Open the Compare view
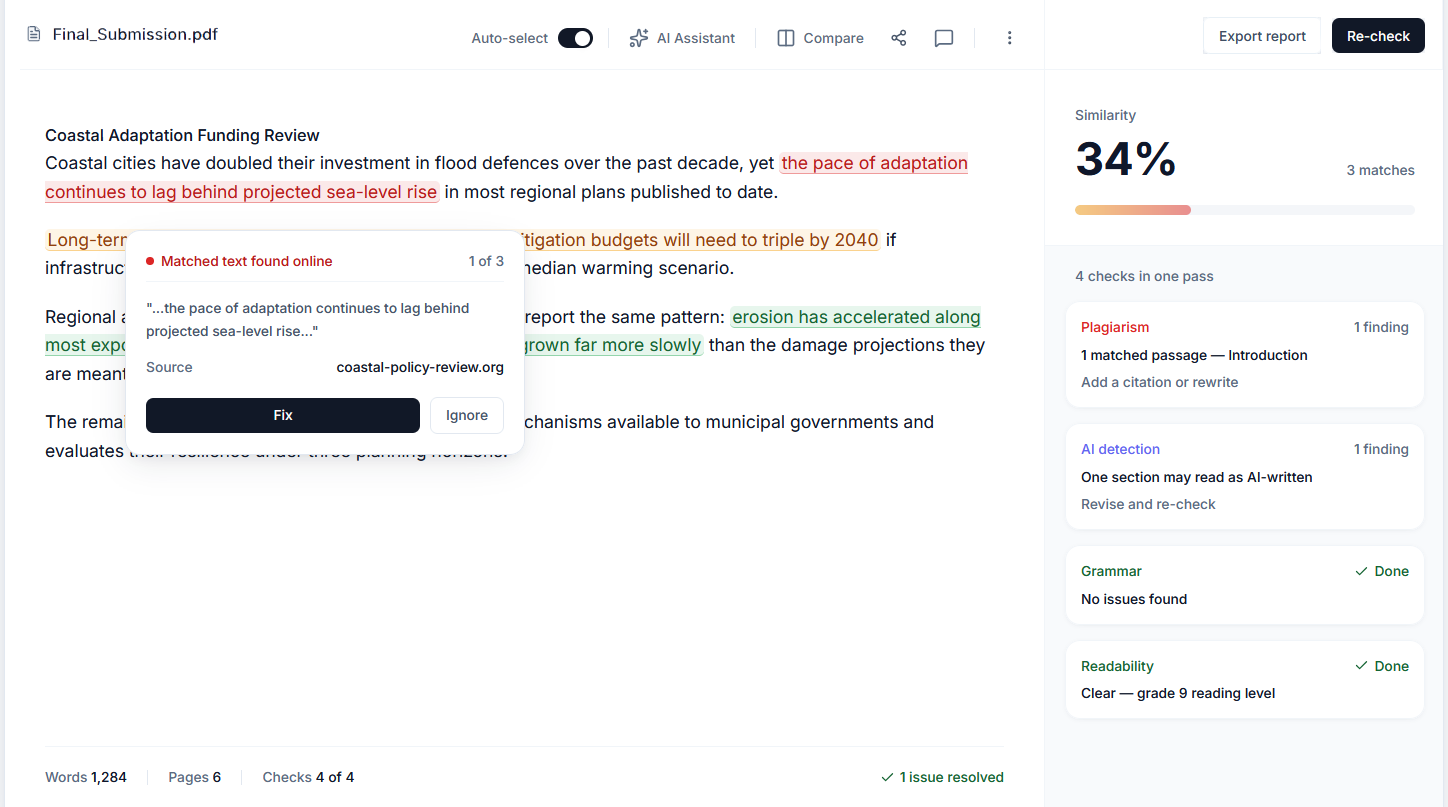Screen dimensions: 1448x807 pos(820,38)
